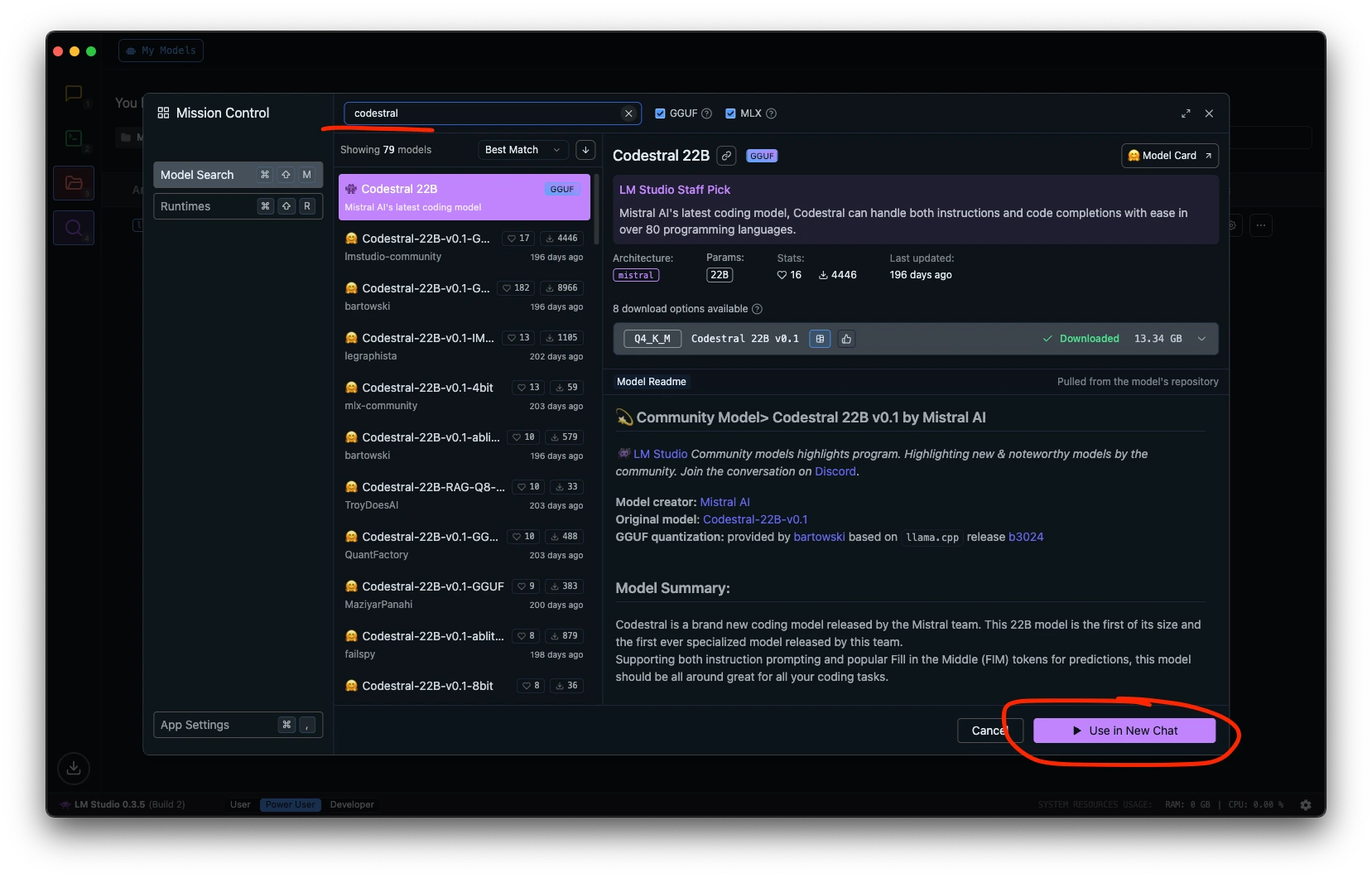Click the downloads count 8966 badge
This screenshot has height=878, width=1372.
(562, 288)
